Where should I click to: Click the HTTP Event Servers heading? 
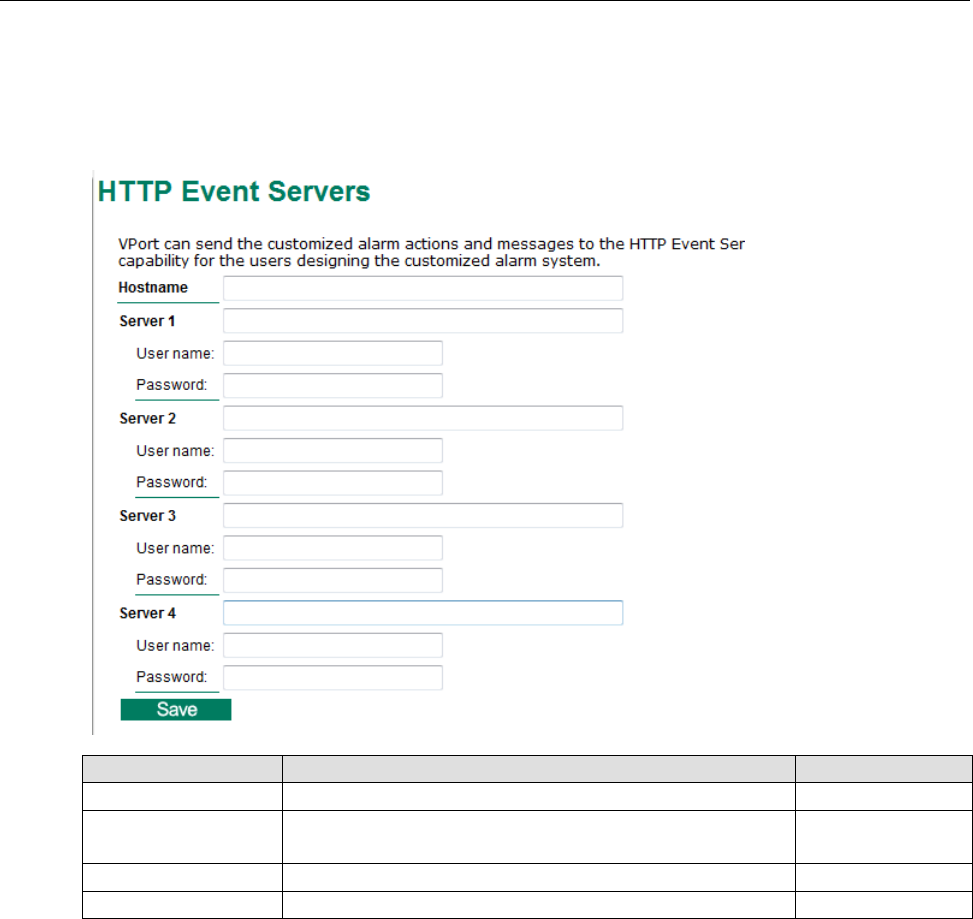coord(234,192)
